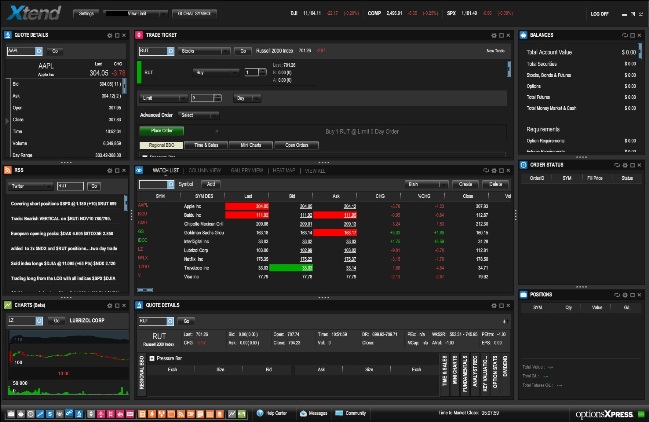Click the Apple Inc row in watch list

pos(323,206)
